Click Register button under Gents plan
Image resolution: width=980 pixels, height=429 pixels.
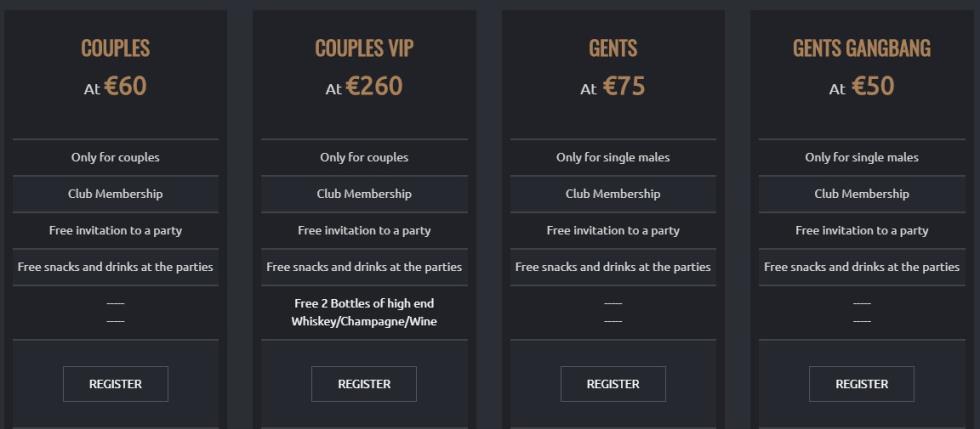click(x=613, y=384)
